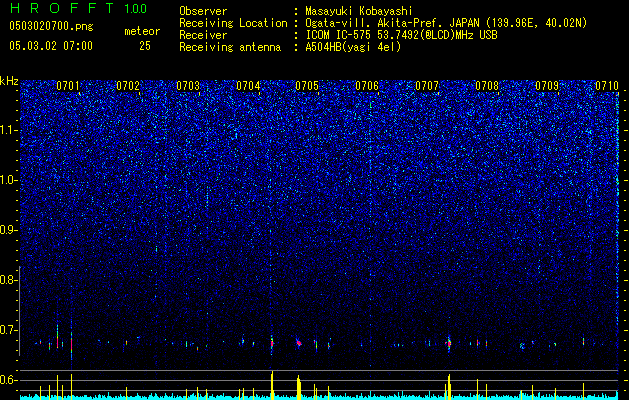
Task: Click the 1.1 frequency axis label
Action: click(9, 130)
